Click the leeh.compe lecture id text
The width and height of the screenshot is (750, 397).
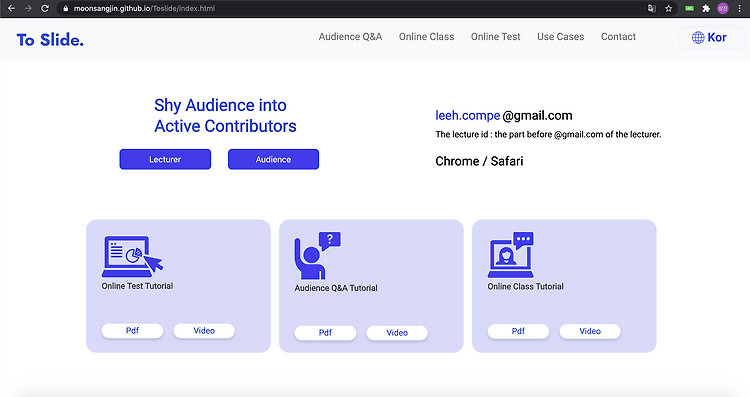(467, 116)
